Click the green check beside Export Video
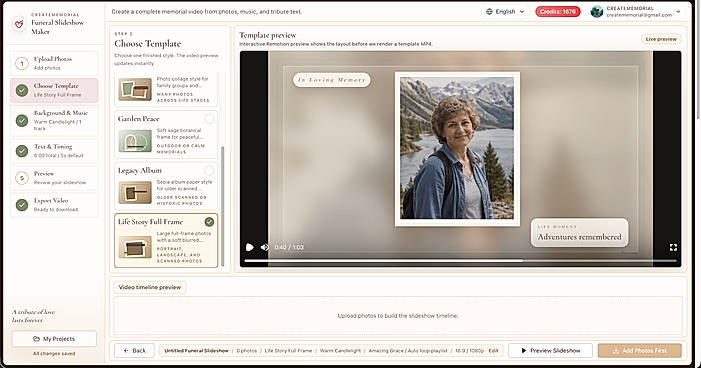Image resolution: width=701 pixels, height=368 pixels. (x=22, y=205)
